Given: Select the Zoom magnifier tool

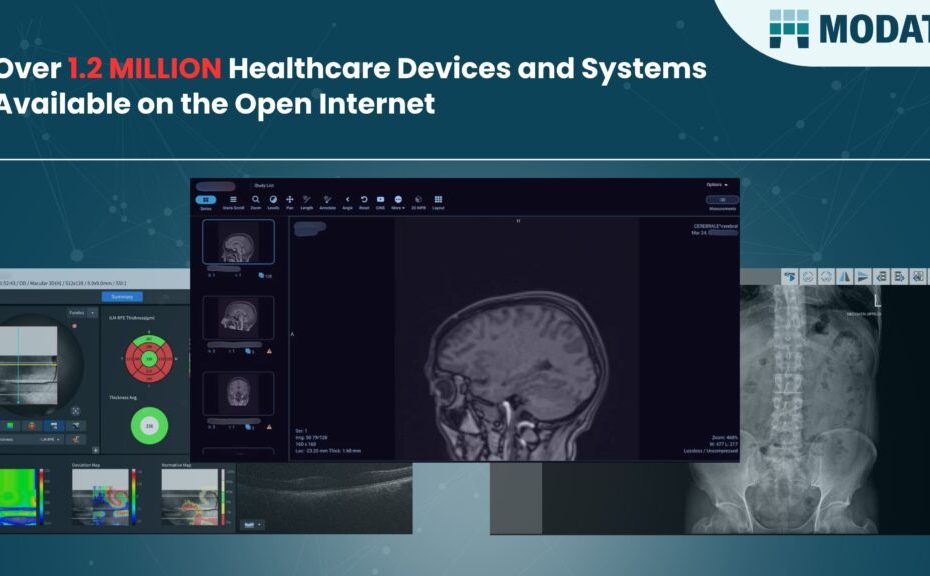Looking at the screenshot, I should pyautogui.click(x=256, y=202).
